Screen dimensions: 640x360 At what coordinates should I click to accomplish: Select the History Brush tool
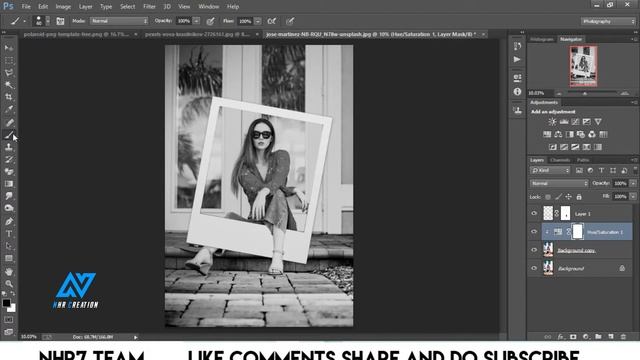pyautogui.click(x=9, y=159)
